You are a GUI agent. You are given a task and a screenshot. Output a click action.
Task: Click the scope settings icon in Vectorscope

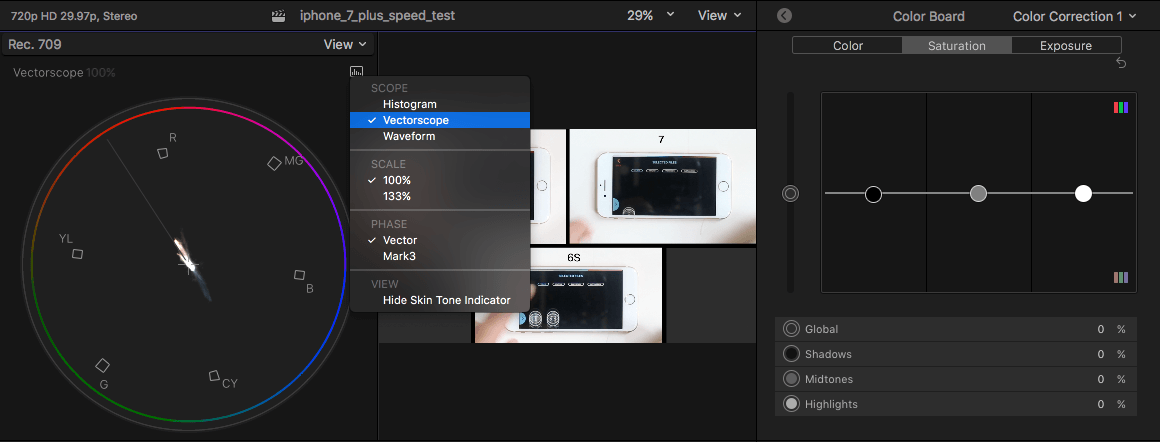pyautogui.click(x=357, y=71)
